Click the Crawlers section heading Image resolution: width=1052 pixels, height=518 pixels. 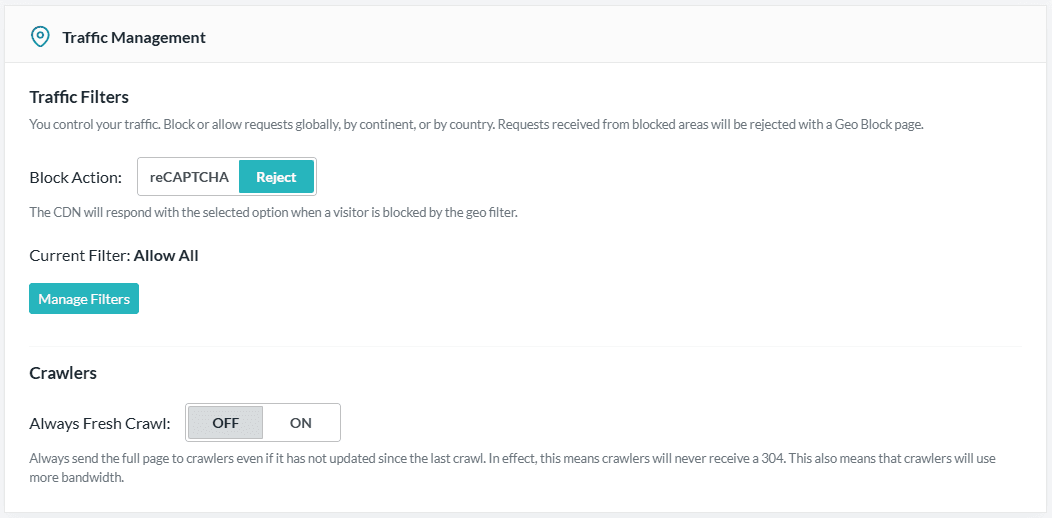tap(63, 374)
